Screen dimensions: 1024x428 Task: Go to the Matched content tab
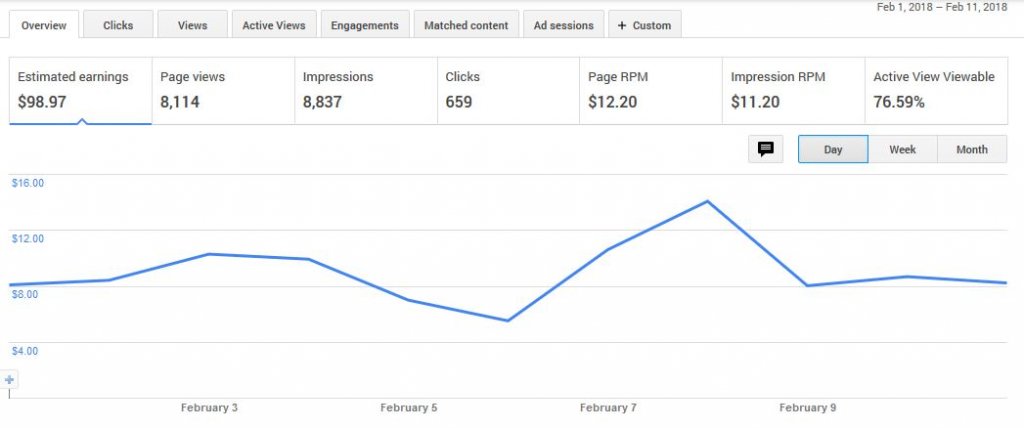point(466,25)
